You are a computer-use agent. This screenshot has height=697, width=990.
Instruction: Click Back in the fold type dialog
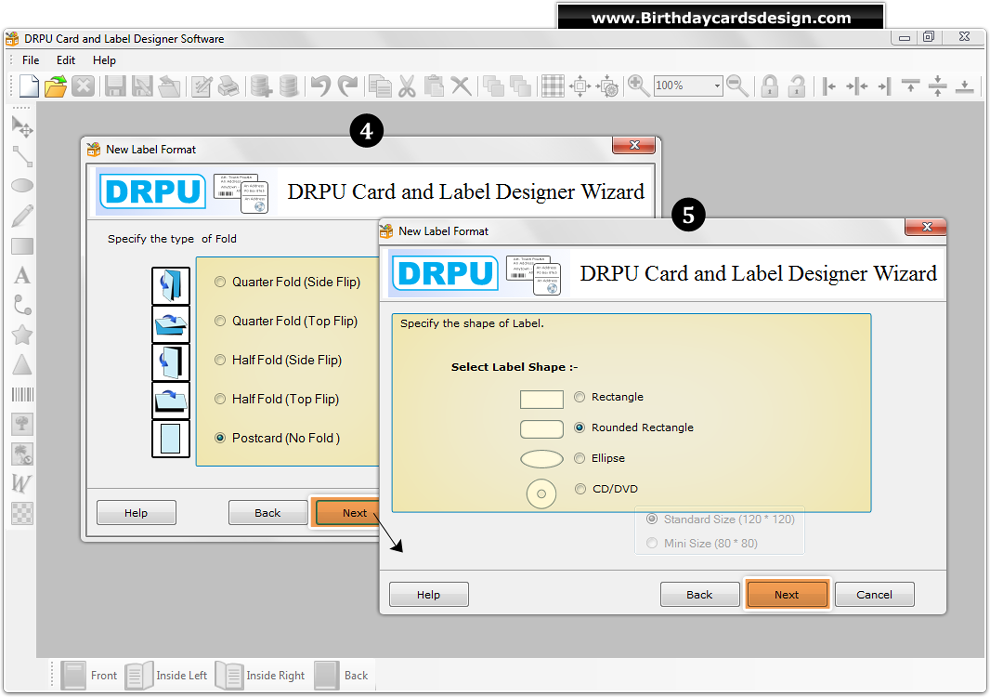pos(268,513)
